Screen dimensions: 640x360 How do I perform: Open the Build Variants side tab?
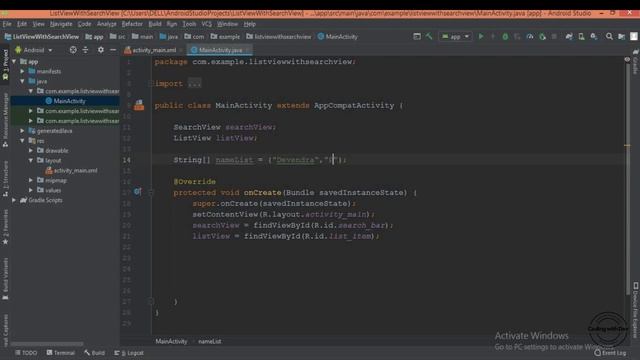(5, 279)
